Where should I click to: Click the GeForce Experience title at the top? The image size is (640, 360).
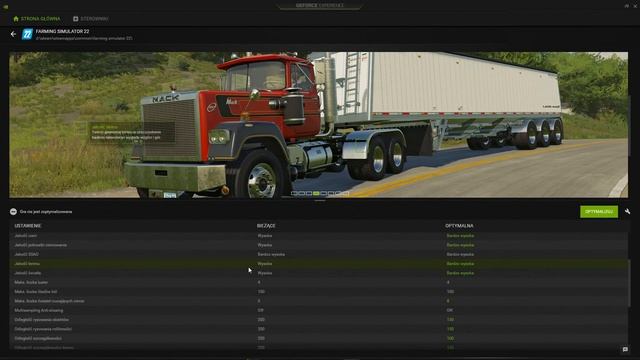click(x=320, y=5)
